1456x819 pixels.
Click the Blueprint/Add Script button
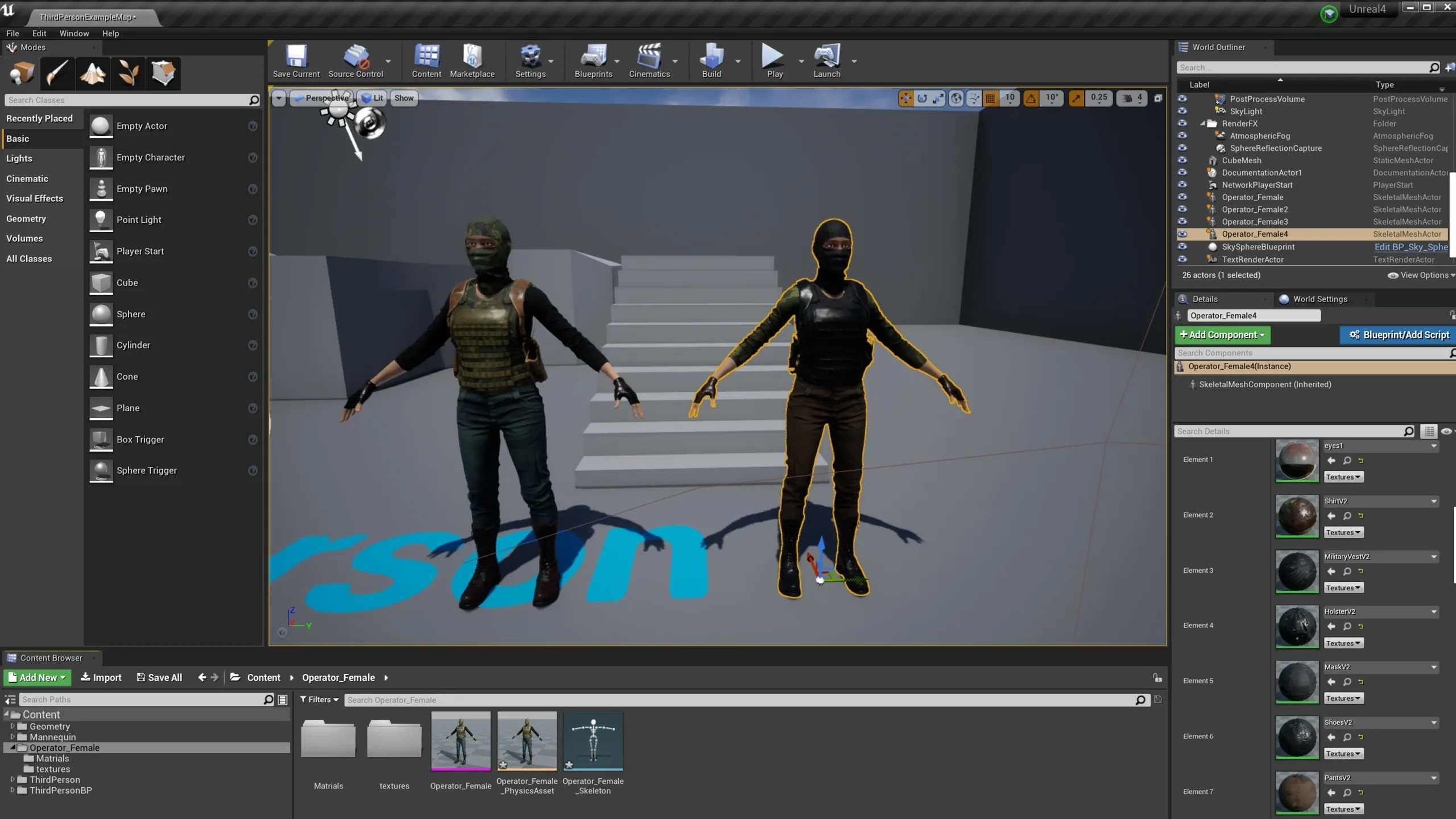coord(1399,335)
